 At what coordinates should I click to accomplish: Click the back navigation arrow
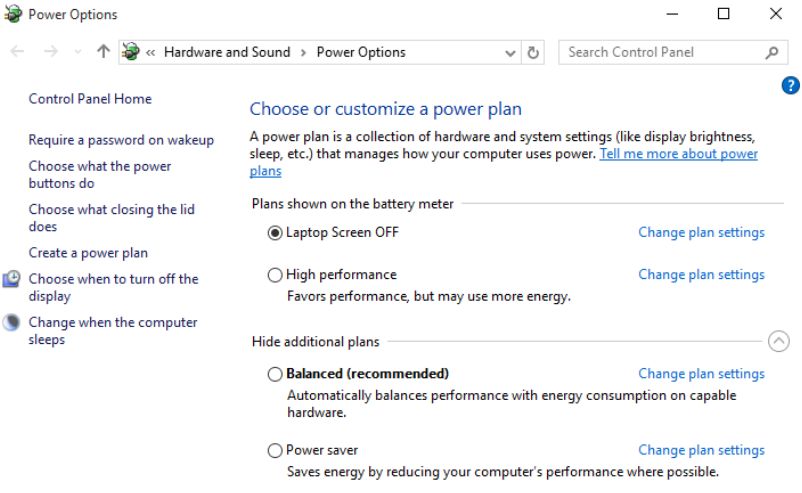[x=17, y=52]
